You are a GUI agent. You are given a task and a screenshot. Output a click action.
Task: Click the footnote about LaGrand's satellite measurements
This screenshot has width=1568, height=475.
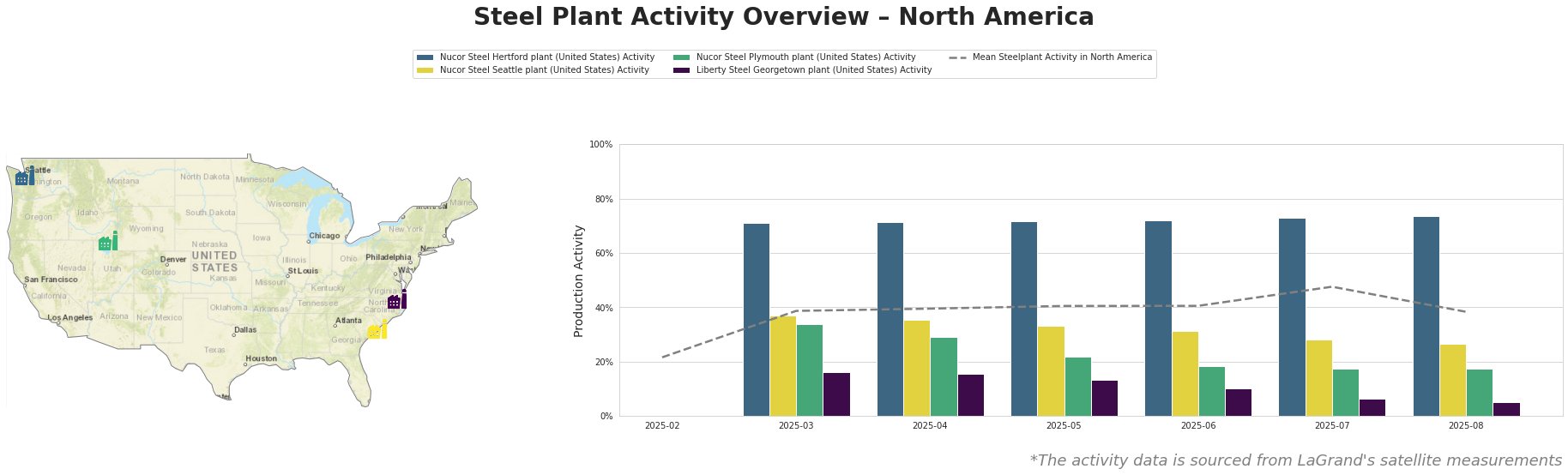(1295, 460)
